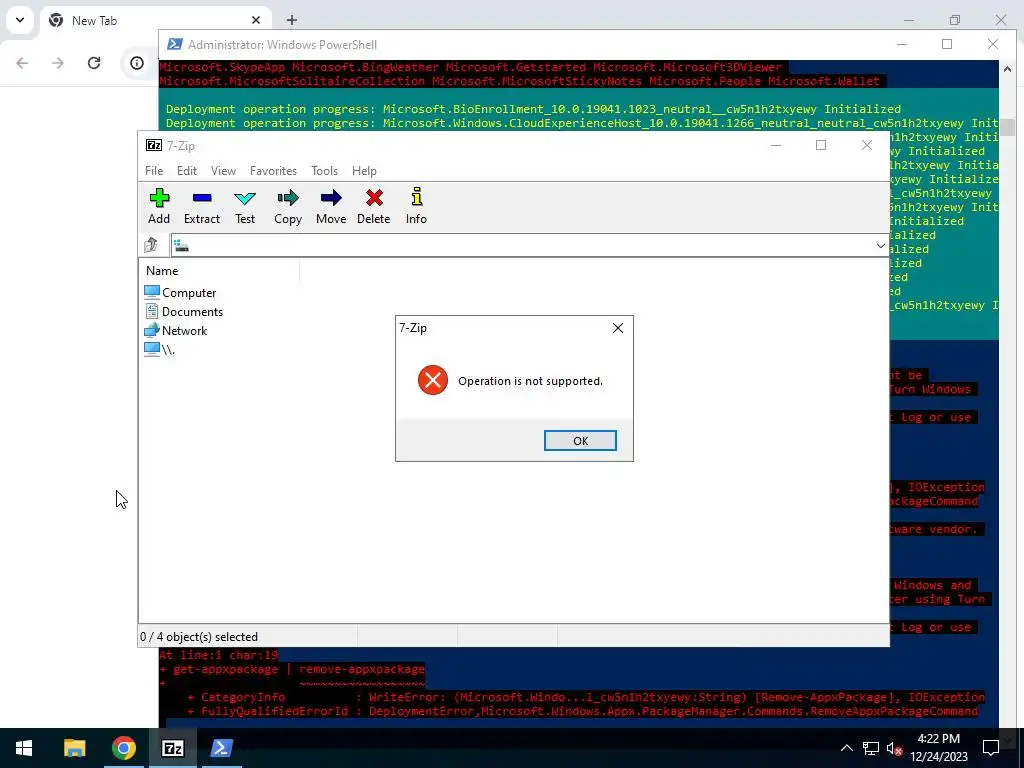Open the View menu in 7-Zip
This screenshot has height=768, width=1024.
click(x=223, y=170)
